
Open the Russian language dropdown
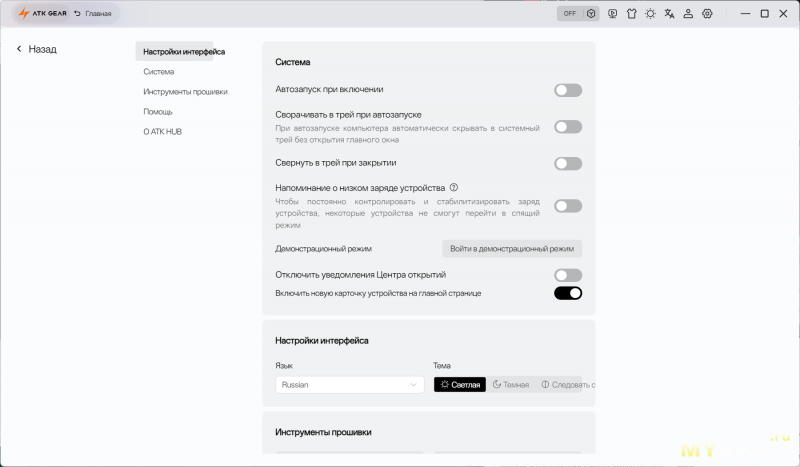click(x=349, y=385)
